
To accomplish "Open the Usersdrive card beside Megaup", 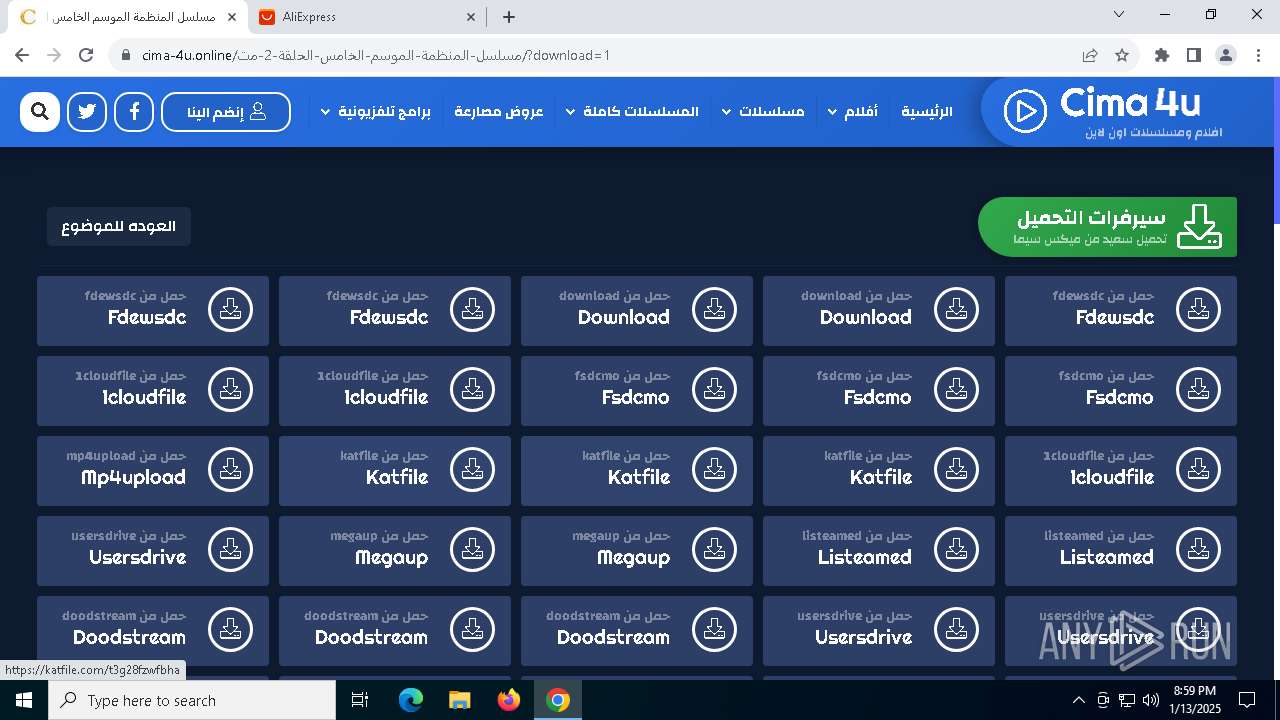I will (x=153, y=551).
